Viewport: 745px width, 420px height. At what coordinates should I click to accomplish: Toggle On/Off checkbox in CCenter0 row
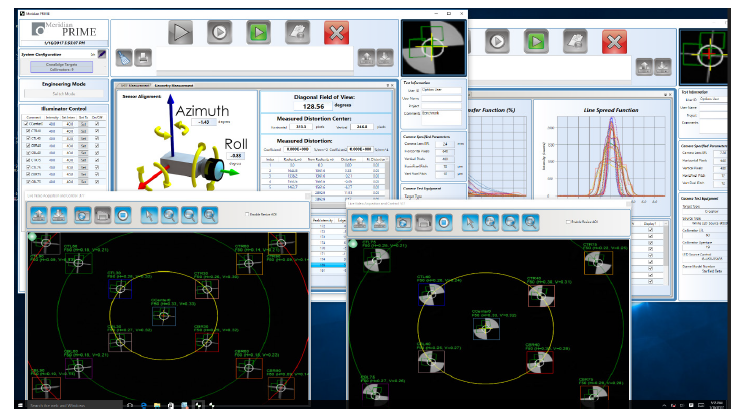(x=97, y=124)
